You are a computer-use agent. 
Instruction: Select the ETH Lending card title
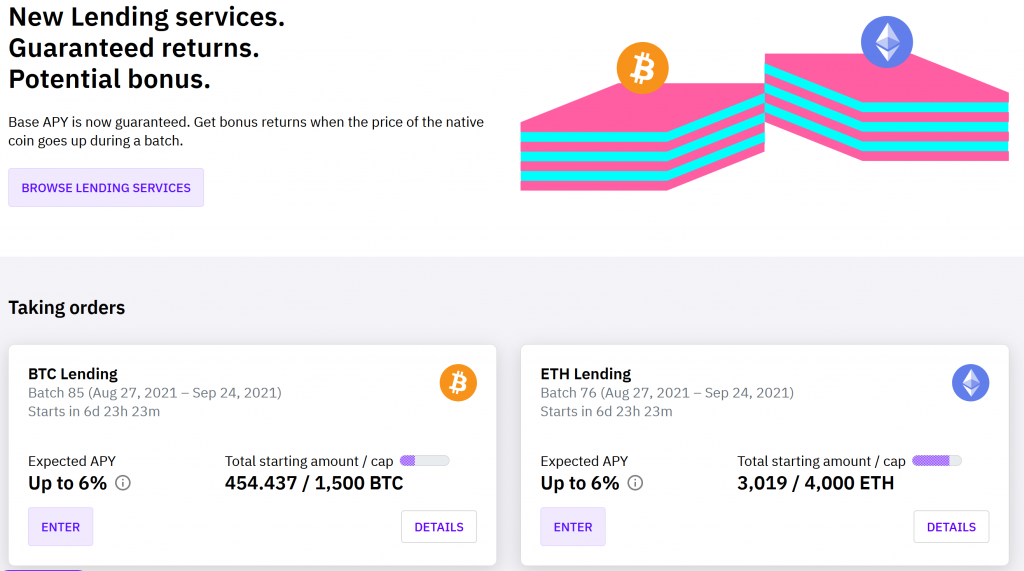pyautogui.click(x=586, y=374)
